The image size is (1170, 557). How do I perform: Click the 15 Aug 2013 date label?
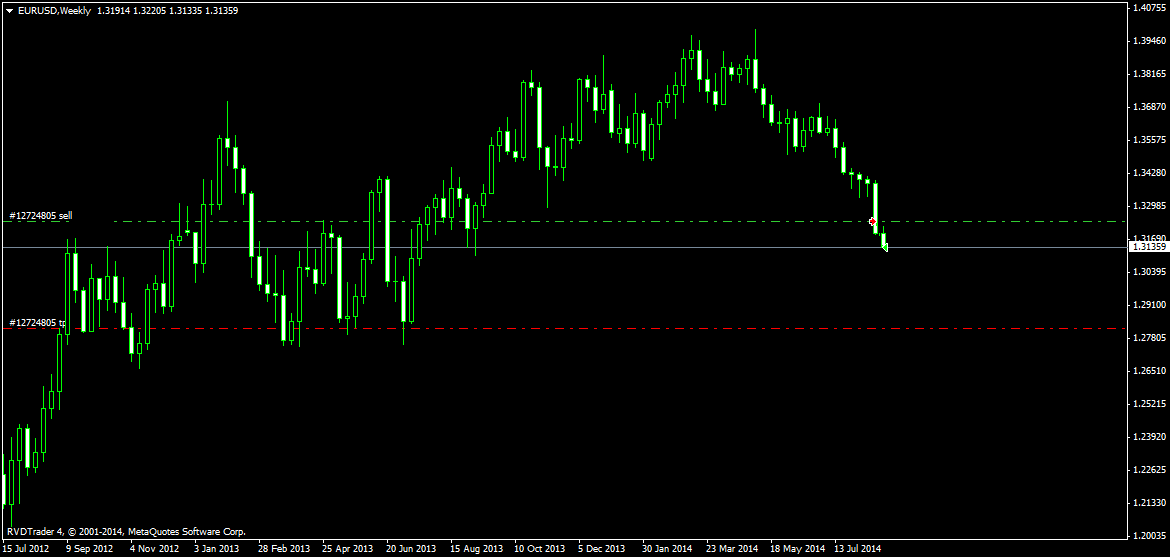coord(477,548)
